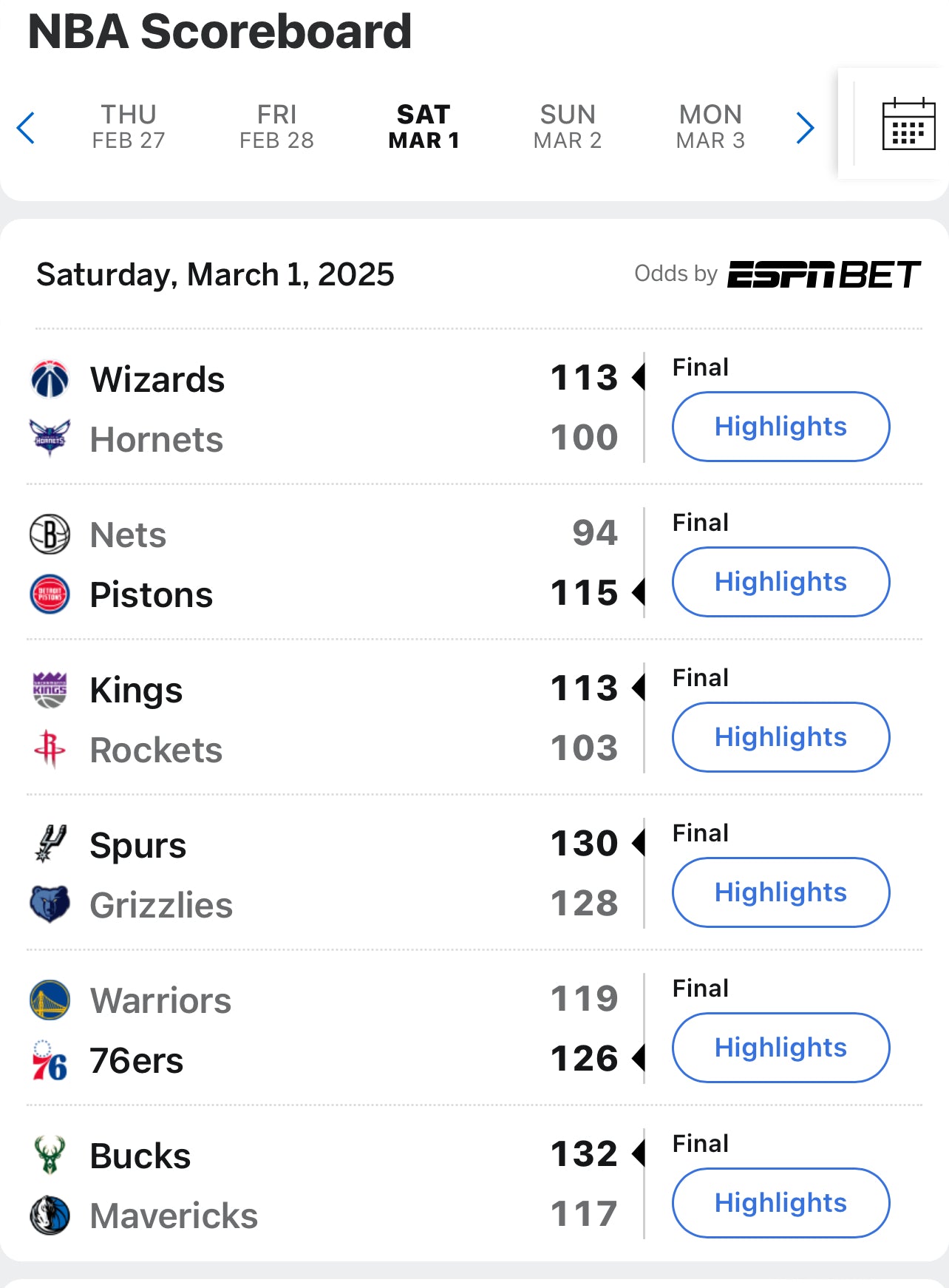Open the Warriors team name link

[x=160, y=1000]
